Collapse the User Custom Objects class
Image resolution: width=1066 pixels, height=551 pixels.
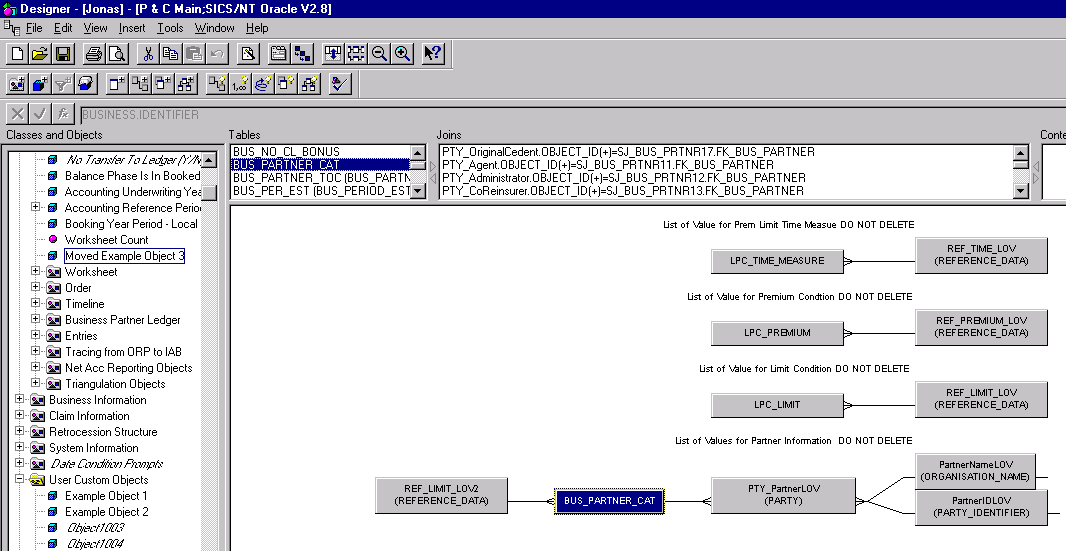tap(20, 480)
